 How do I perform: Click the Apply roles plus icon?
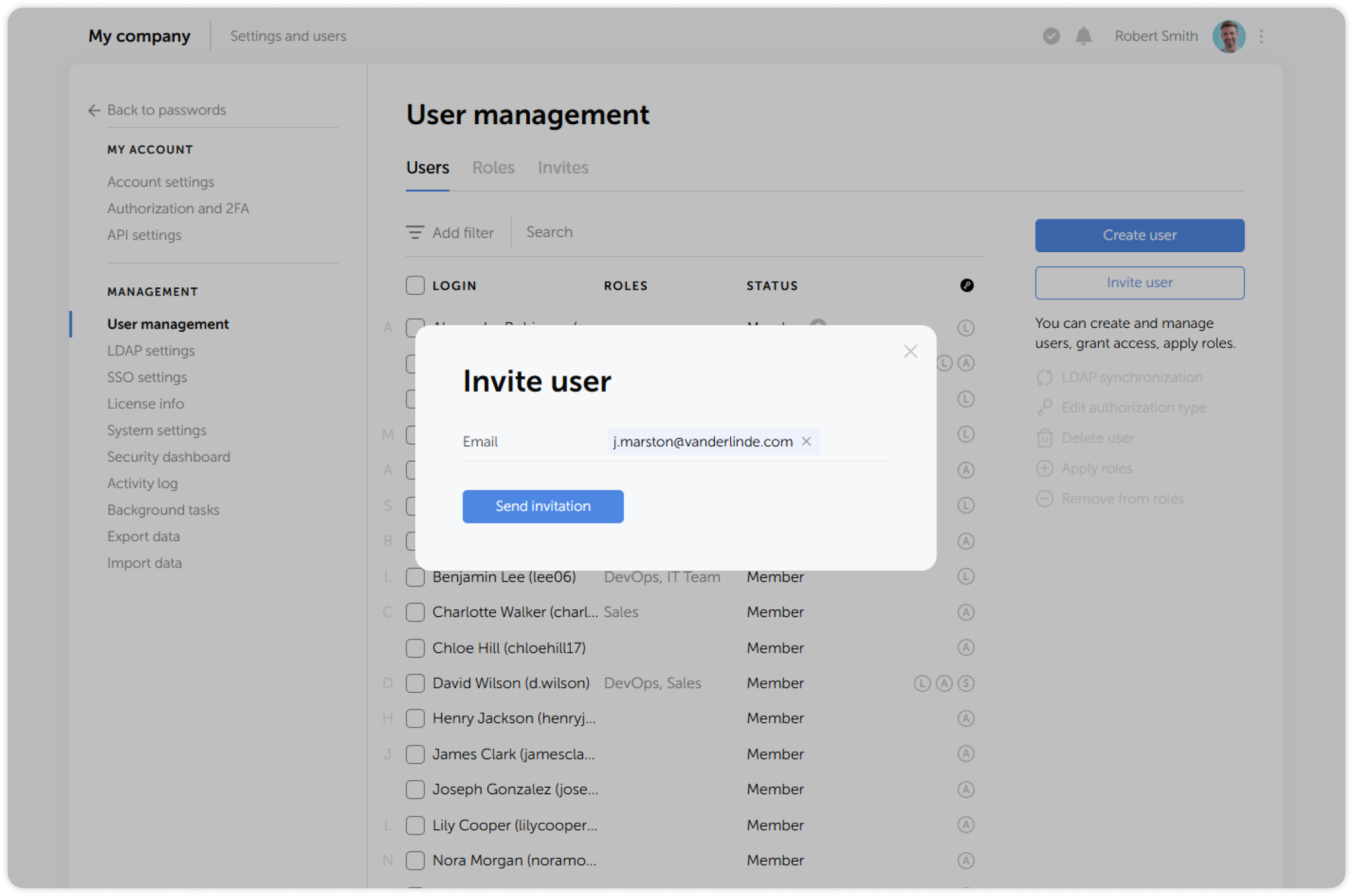click(x=1045, y=468)
